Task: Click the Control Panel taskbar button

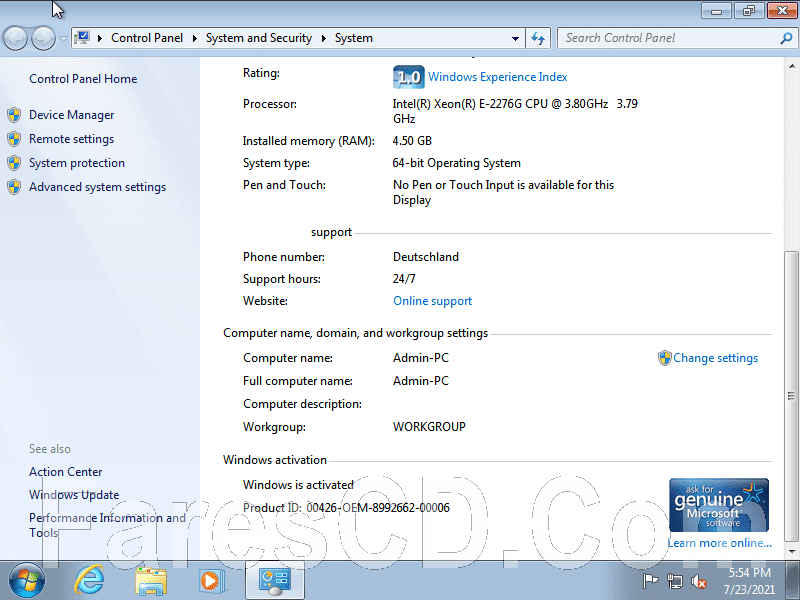Action: [x=275, y=581]
